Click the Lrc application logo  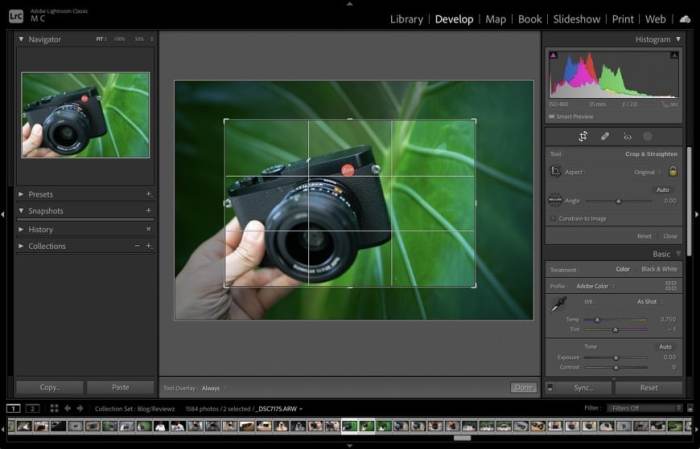16,17
